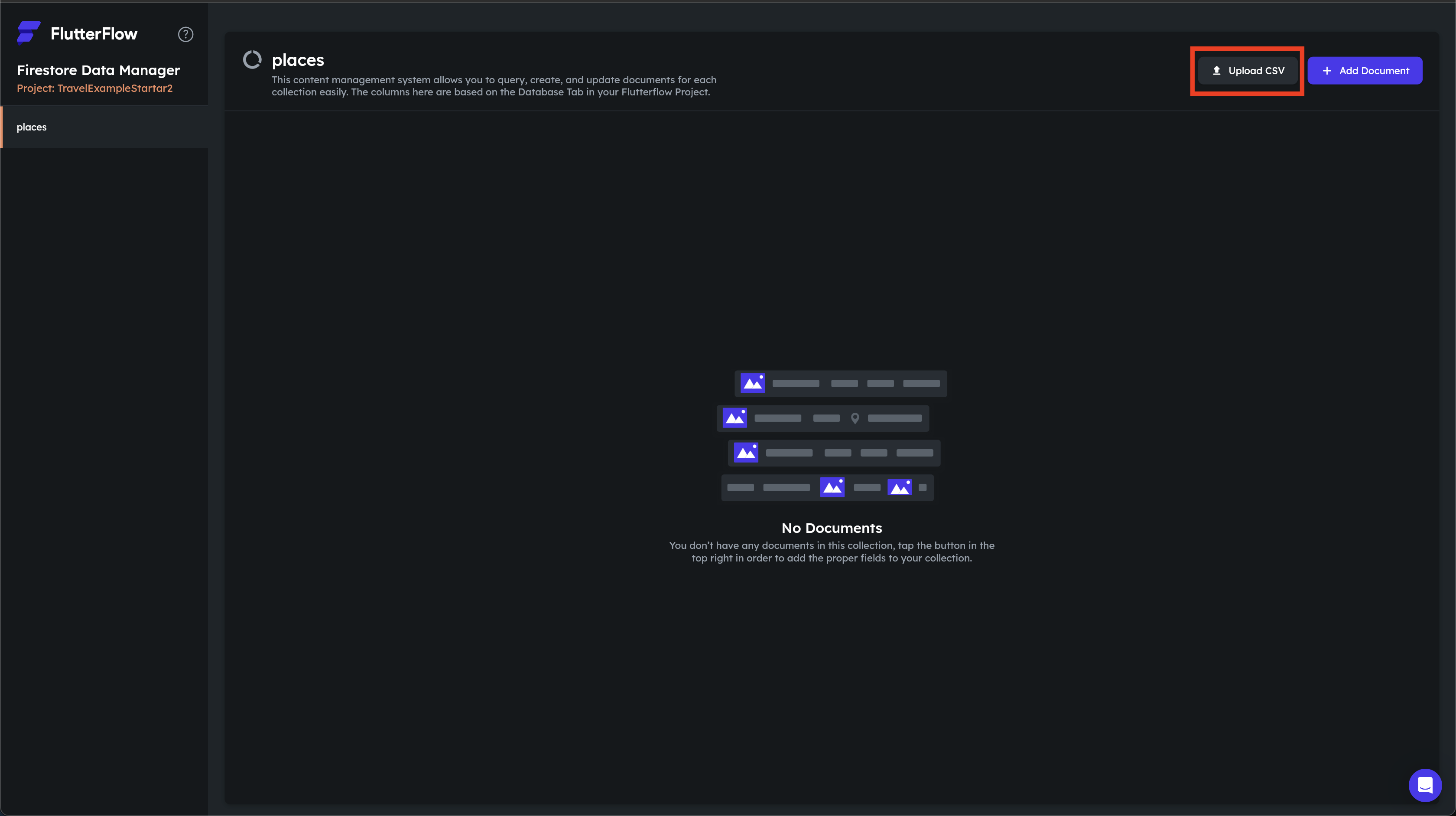The width and height of the screenshot is (1456, 816).
Task: Open the help question mark icon
Action: pyautogui.click(x=185, y=35)
